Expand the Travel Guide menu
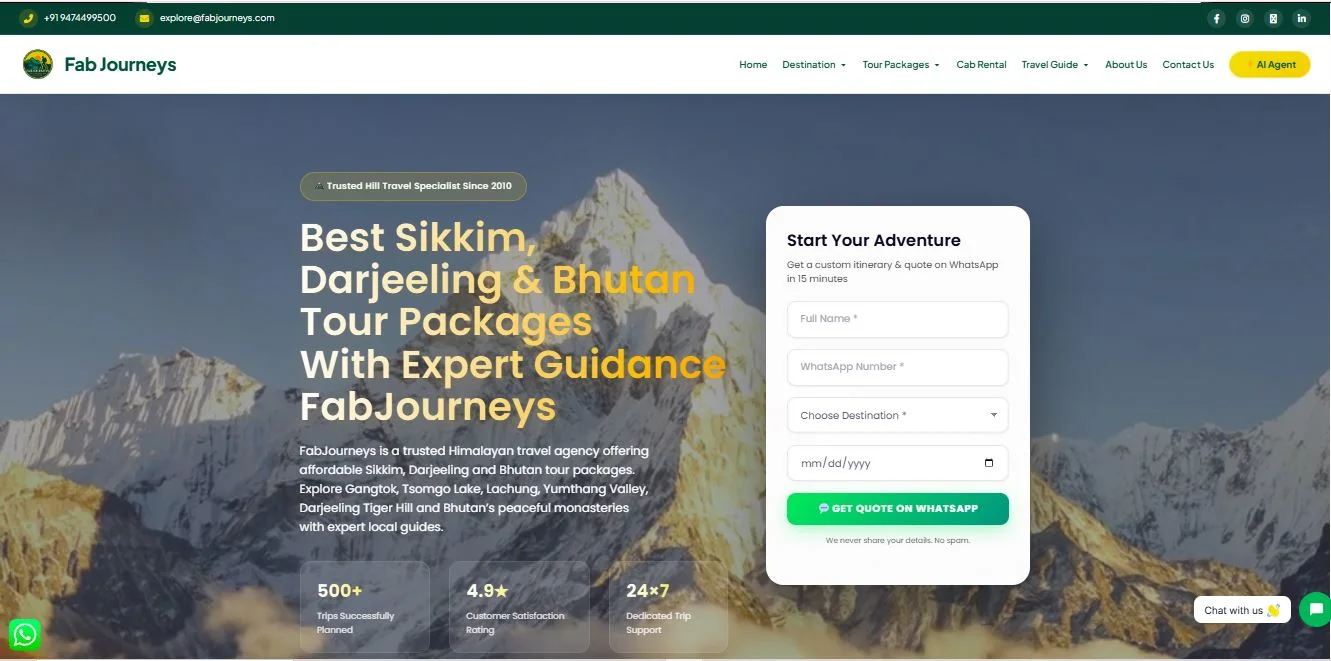Image resolution: width=1331 pixels, height=661 pixels. click(x=1055, y=65)
